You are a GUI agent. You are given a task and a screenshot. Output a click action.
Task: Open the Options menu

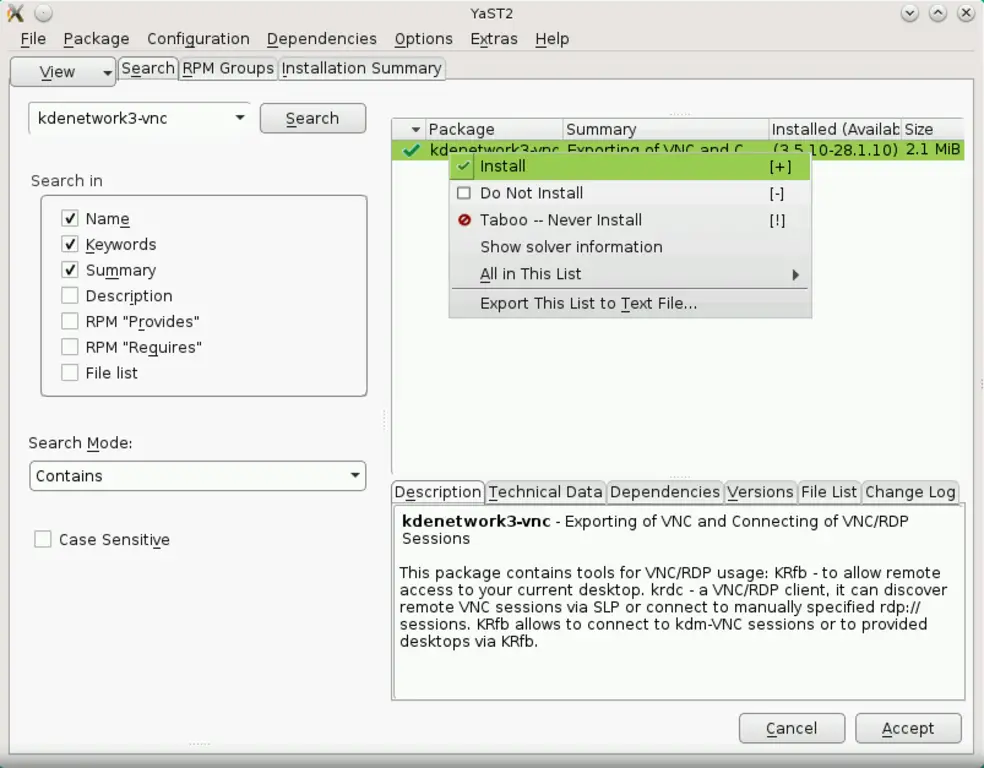[424, 39]
